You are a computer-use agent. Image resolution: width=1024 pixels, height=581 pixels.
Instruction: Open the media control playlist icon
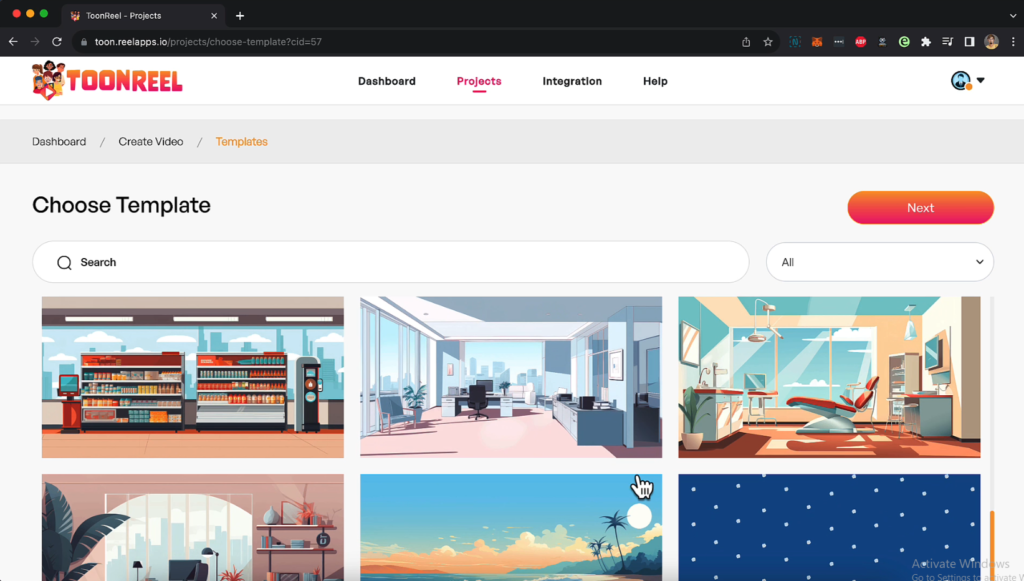pyautogui.click(x=948, y=42)
